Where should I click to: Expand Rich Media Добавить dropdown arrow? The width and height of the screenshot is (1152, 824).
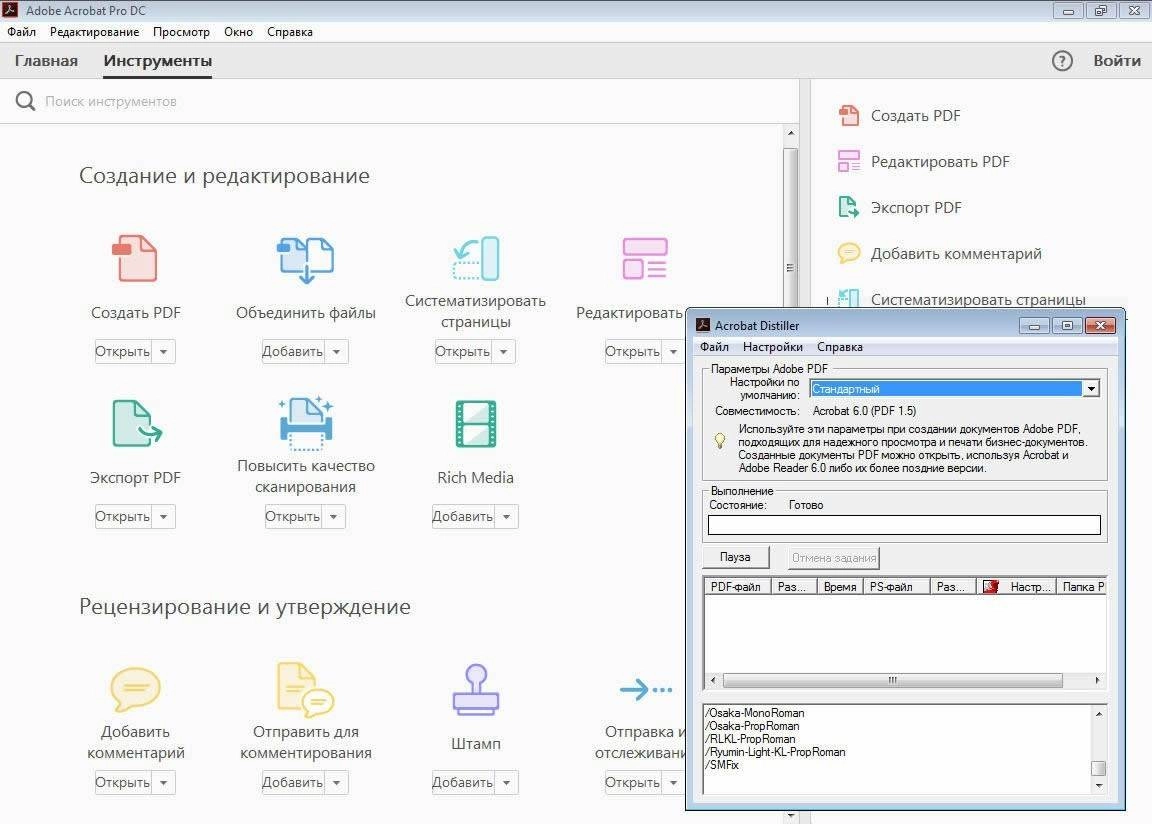(x=507, y=517)
